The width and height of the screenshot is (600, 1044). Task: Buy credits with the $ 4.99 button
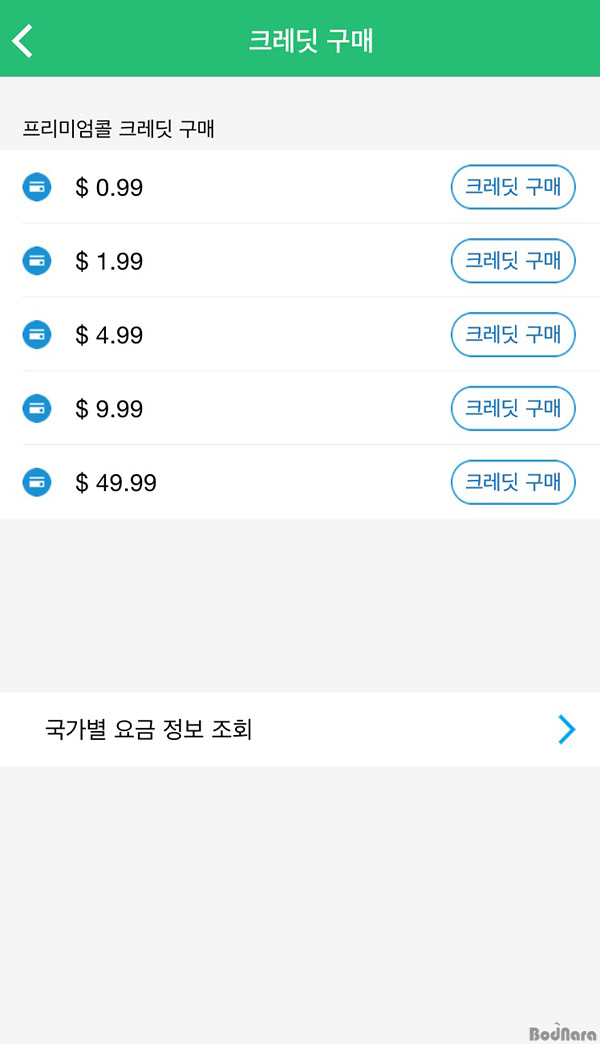[x=513, y=335]
